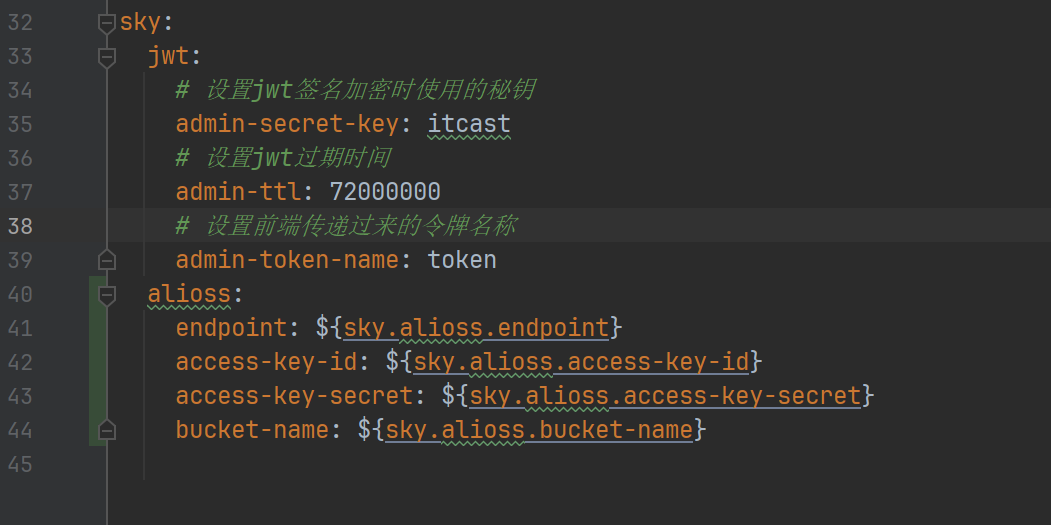This screenshot has height=525, width=1051.
Task: Open the sky.alioss.access-key-id placeholder reference
Action: coord(581,362)
